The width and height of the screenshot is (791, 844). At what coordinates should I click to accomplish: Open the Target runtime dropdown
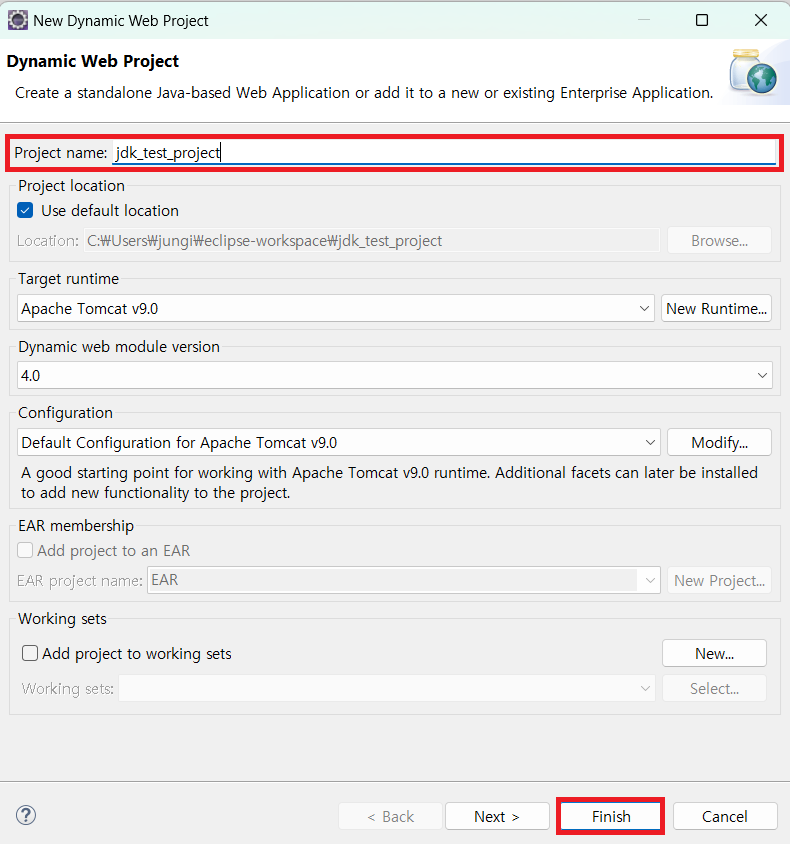point(335,308)
